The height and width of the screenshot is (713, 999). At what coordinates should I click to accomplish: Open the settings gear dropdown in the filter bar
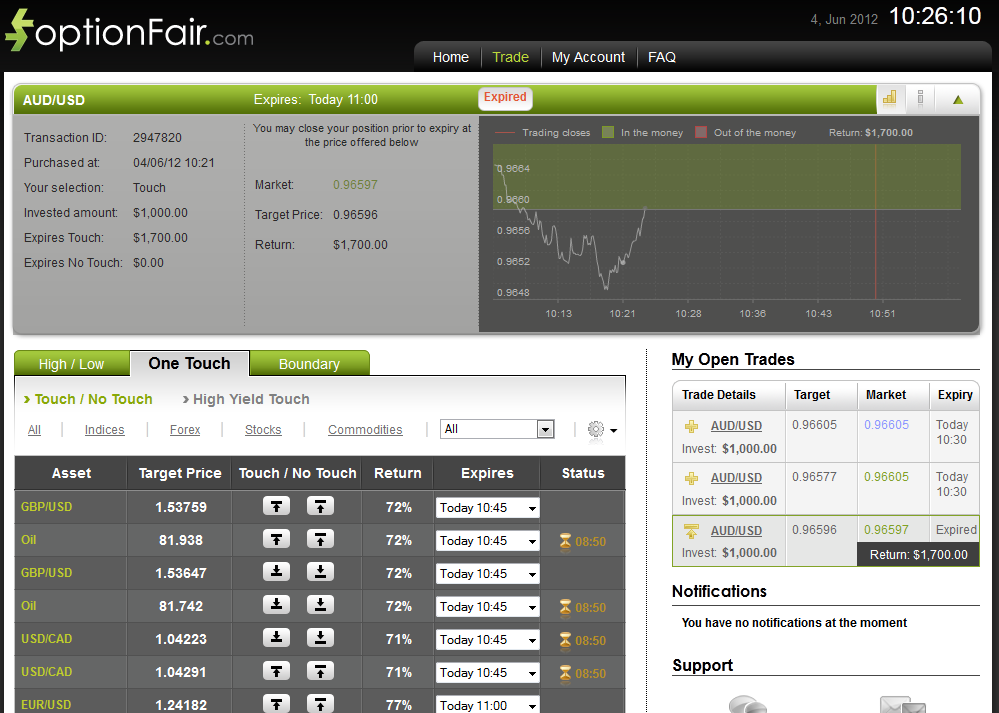pos(601,430)
